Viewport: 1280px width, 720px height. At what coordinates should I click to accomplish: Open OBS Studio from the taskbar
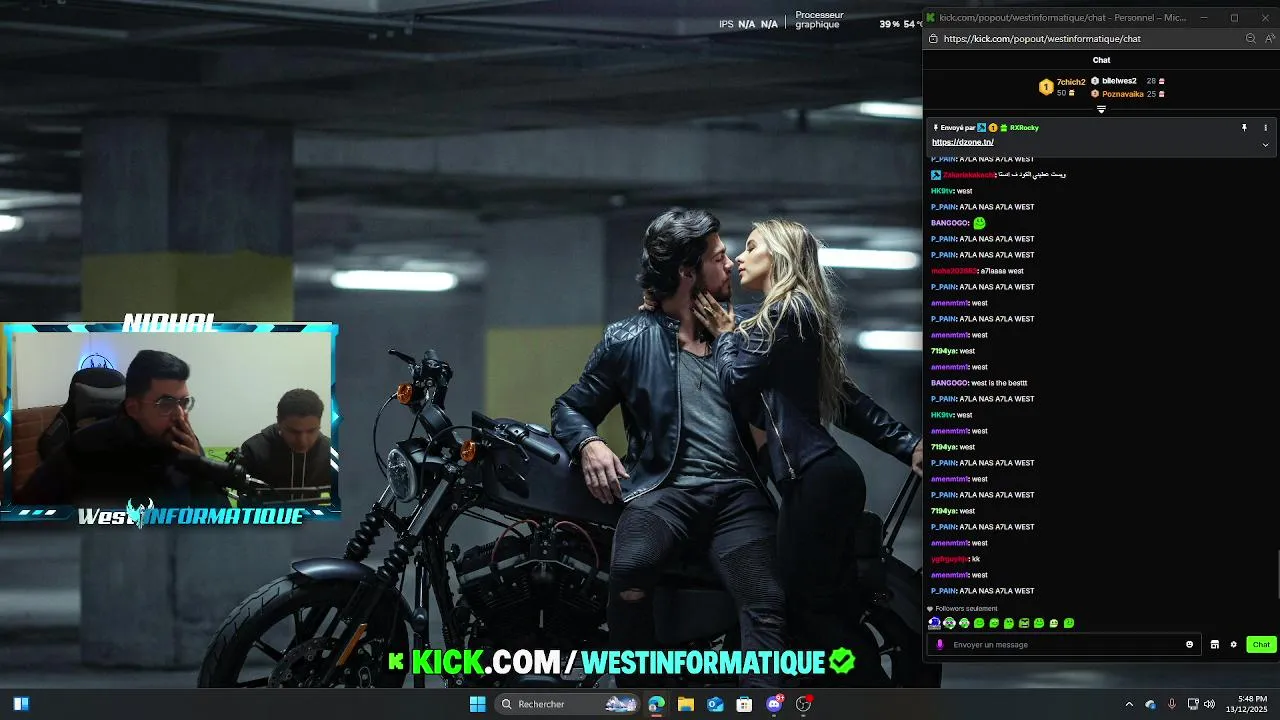point(803,704)
